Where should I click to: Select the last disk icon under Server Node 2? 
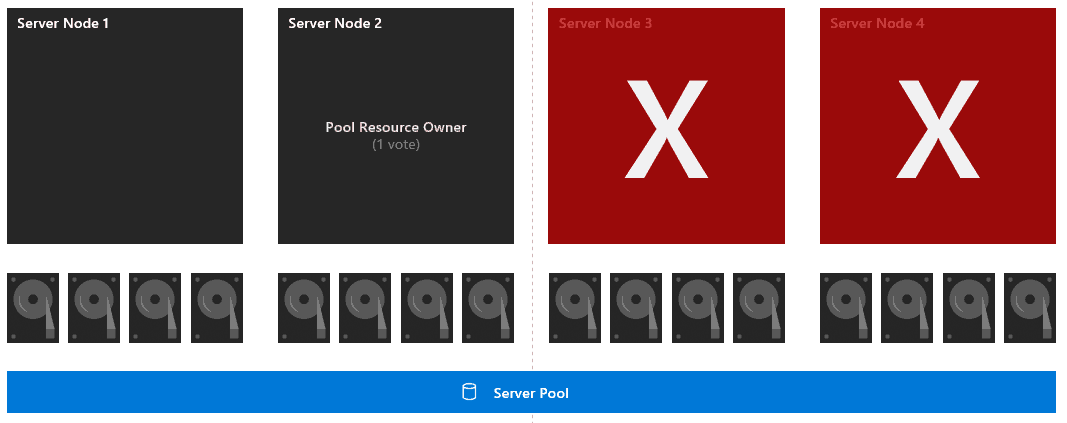click(488, 308)
